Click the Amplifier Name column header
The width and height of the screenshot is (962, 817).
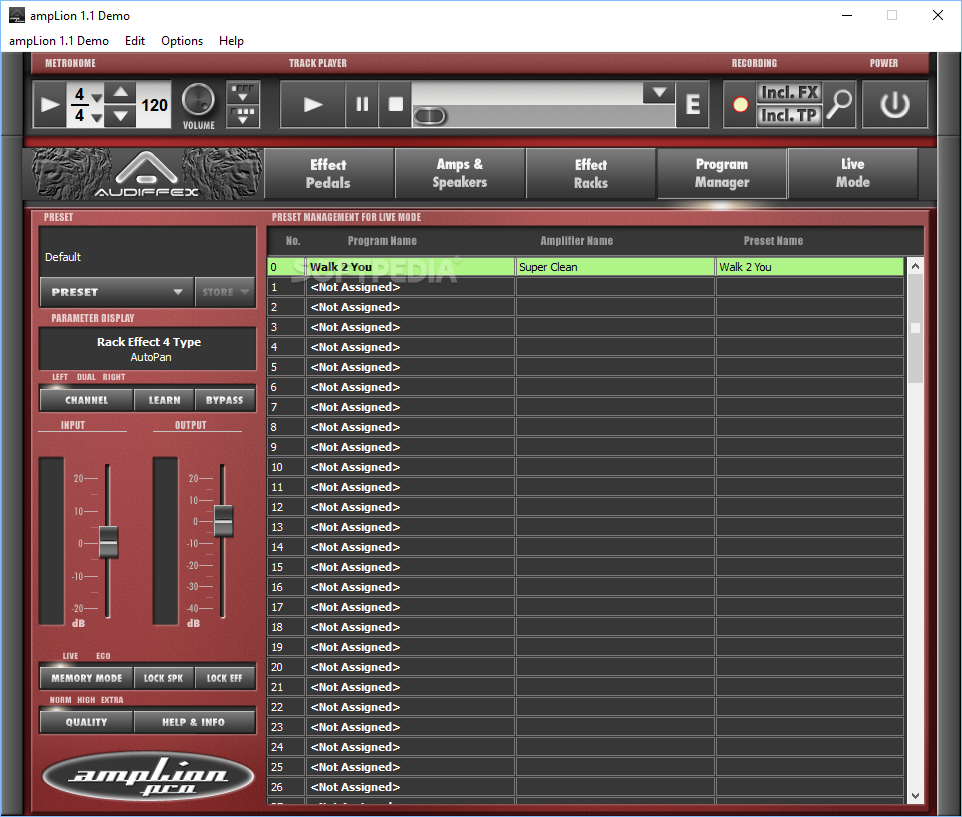coord(577,241)
